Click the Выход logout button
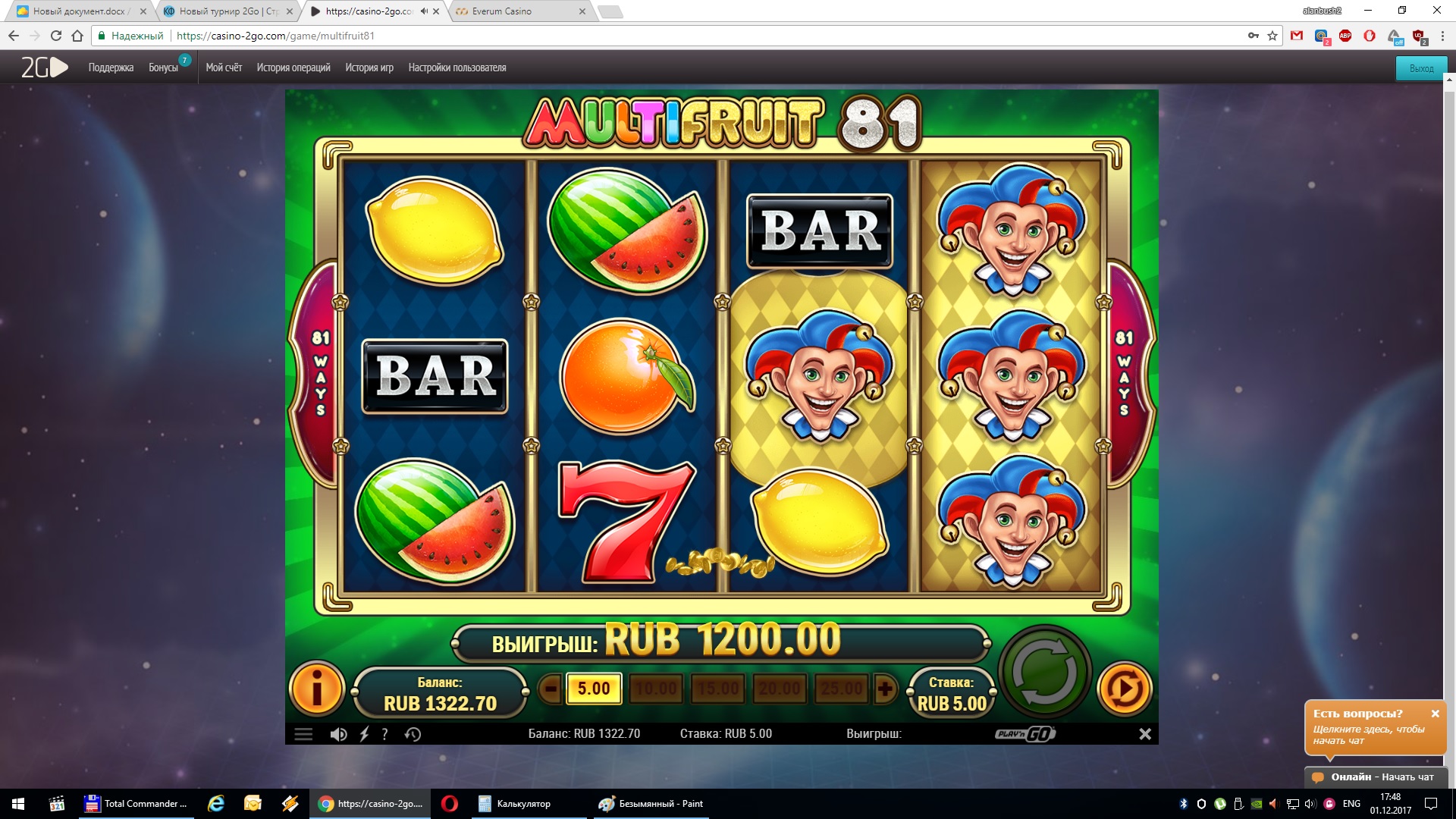1456x819 pixels. click(x=1421, y=68)
